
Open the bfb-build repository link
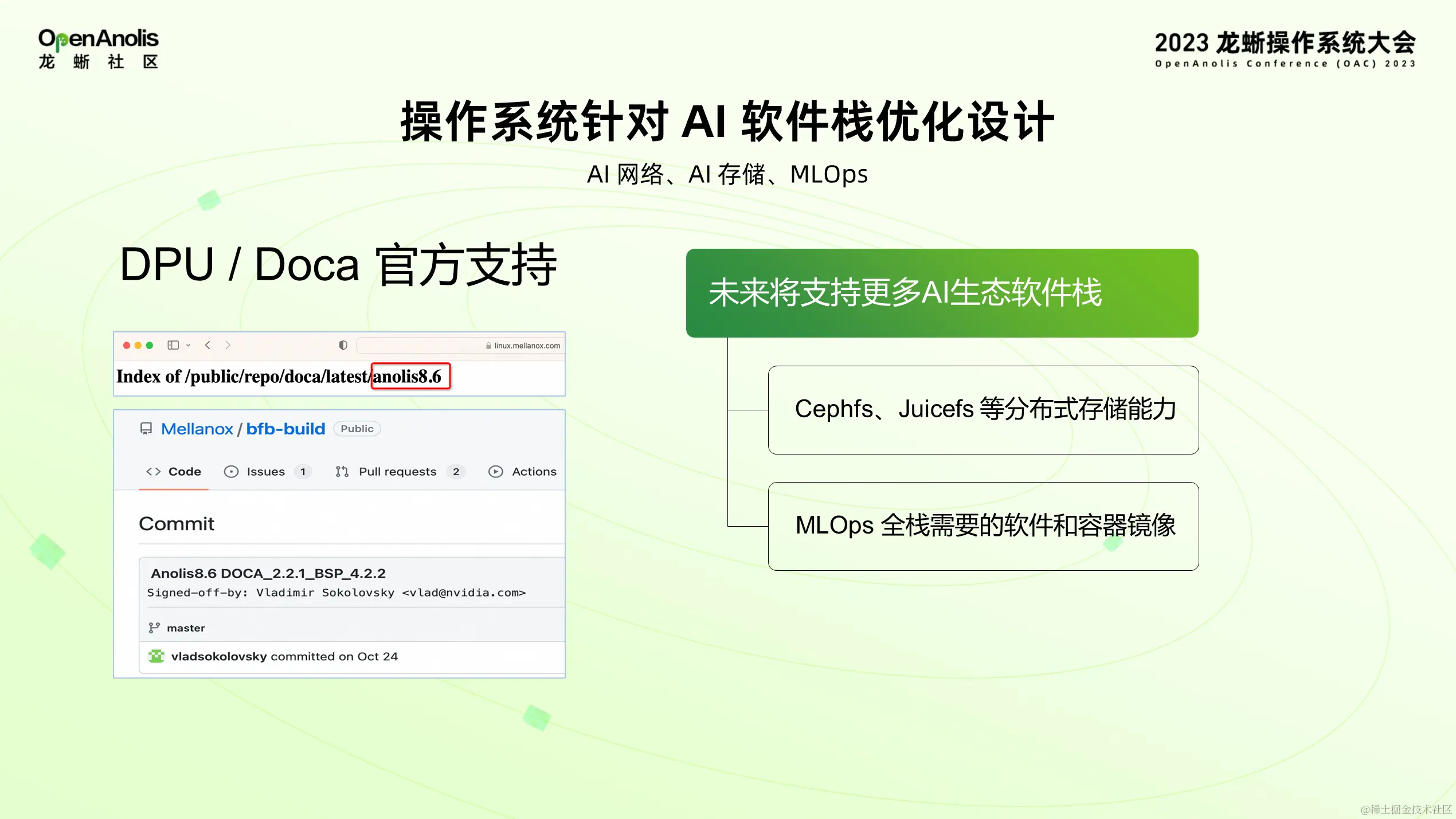pyautogui.click(x=285, y=429)
